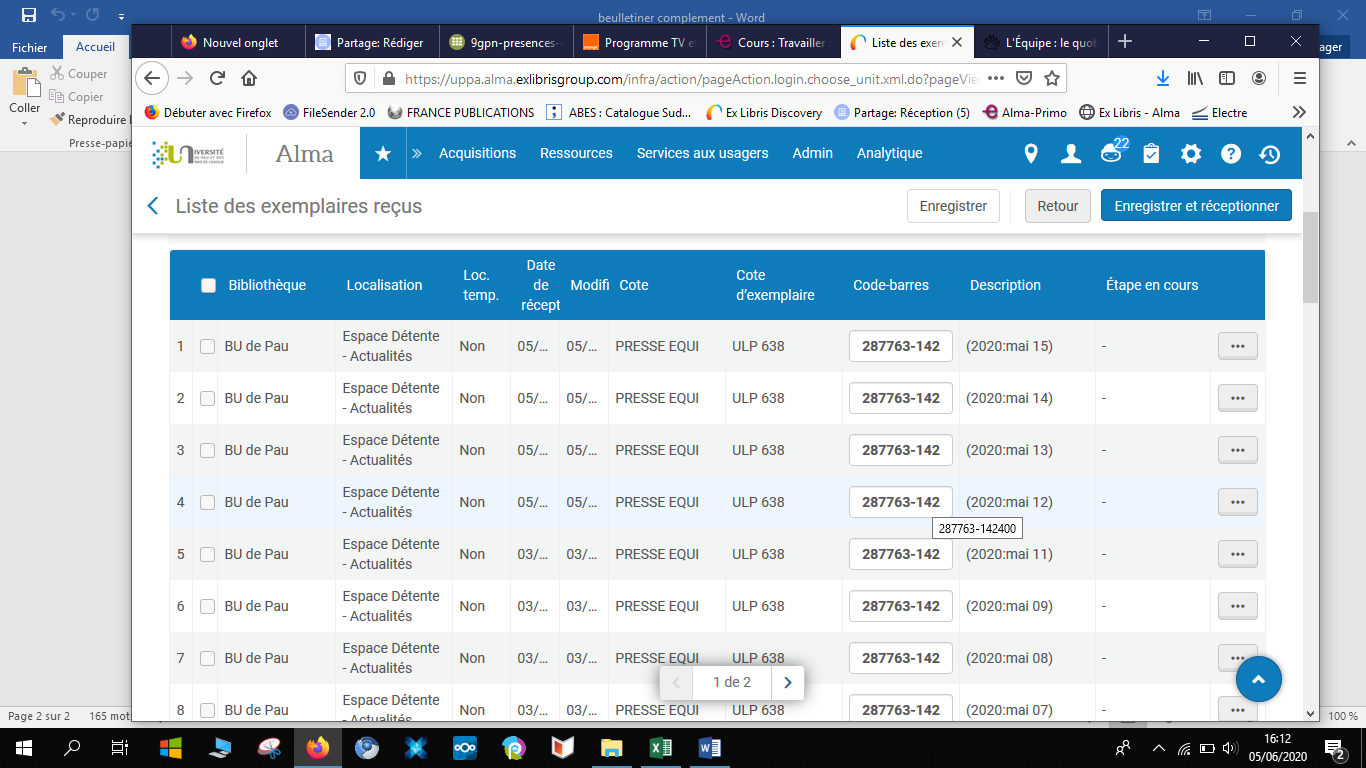Click the scroll-to-top round arrow button
1366x768 pixels.
pos(1258,679)
